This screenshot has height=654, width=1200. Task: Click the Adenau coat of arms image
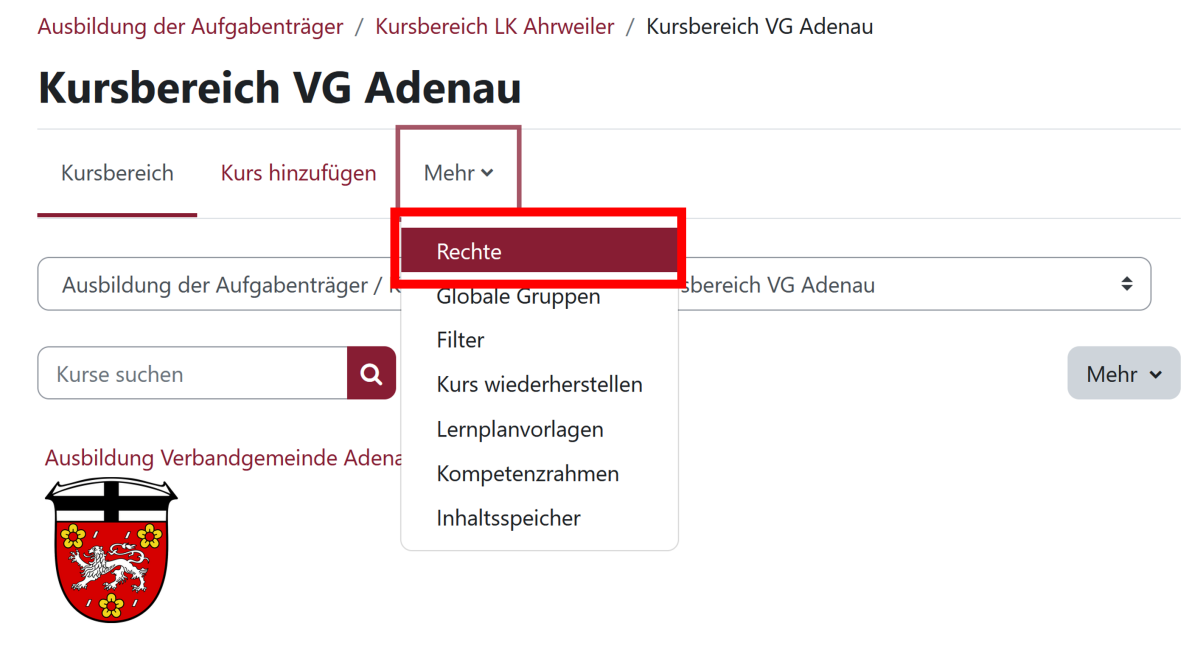click(x=111, y=550)
